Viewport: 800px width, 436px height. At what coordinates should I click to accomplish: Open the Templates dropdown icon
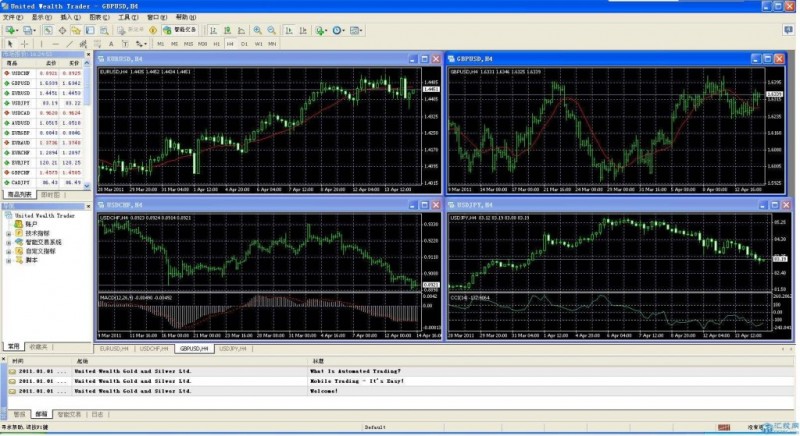pos(356,31)
